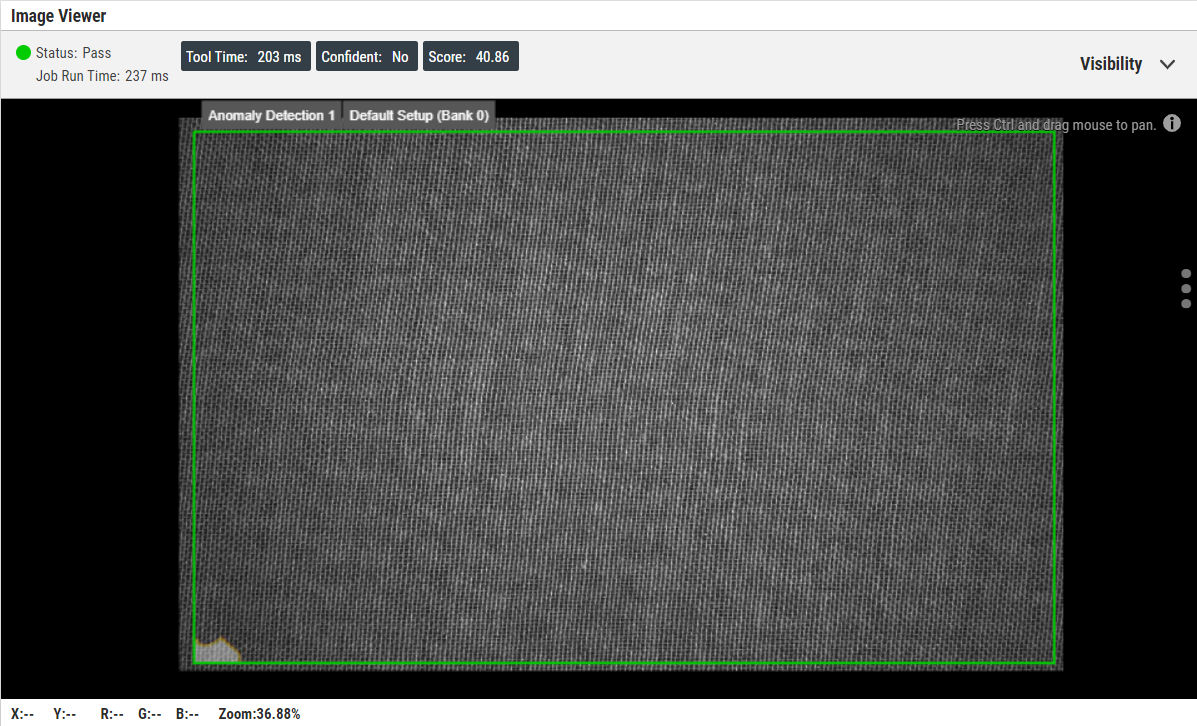
Task: Click the Job Run Time: 237 ms text
Action: 102,76
